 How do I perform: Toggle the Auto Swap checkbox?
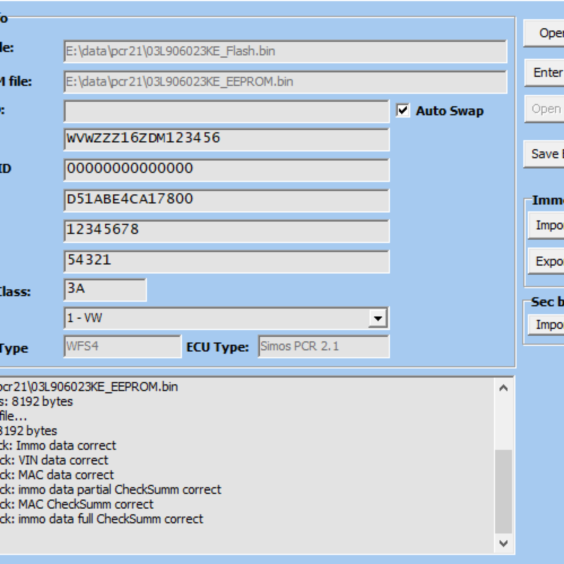402,110
